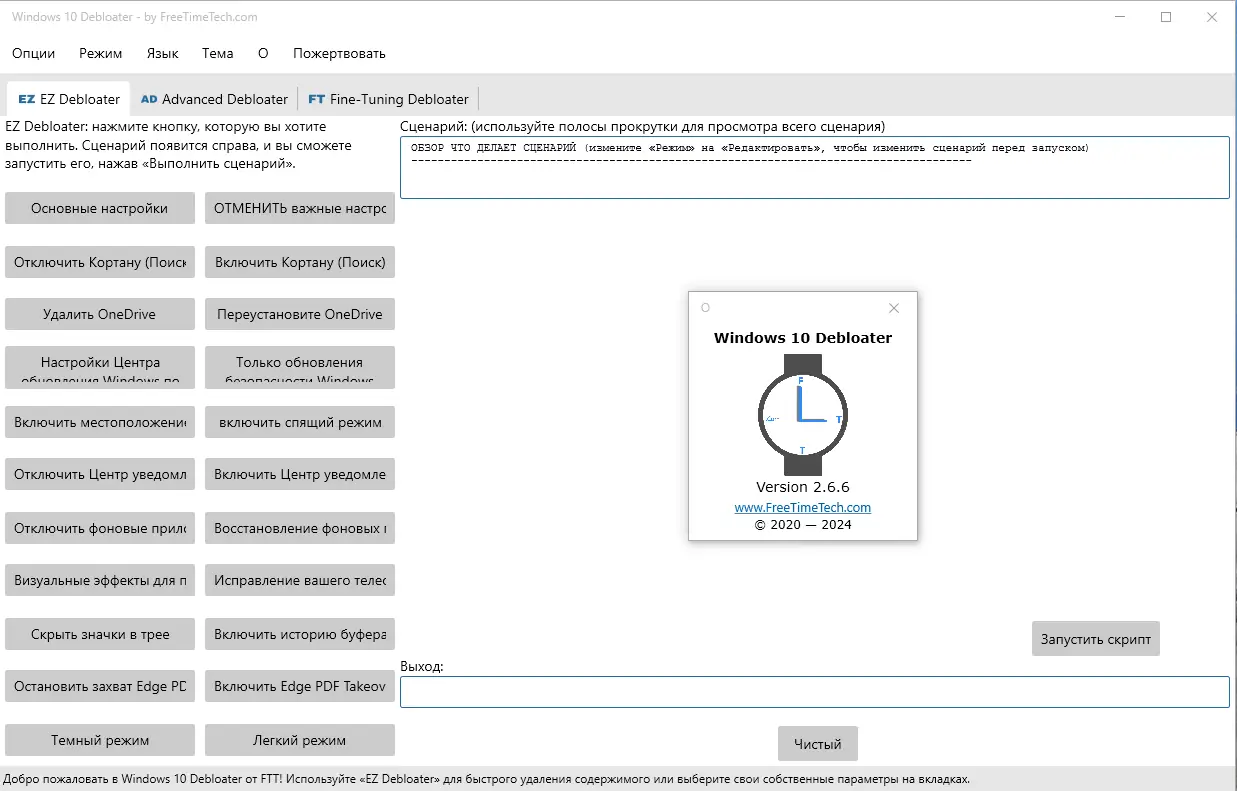The image size is (1237, 791).
Task: Click the status bar welcome message
Action: tap(486, 779)
